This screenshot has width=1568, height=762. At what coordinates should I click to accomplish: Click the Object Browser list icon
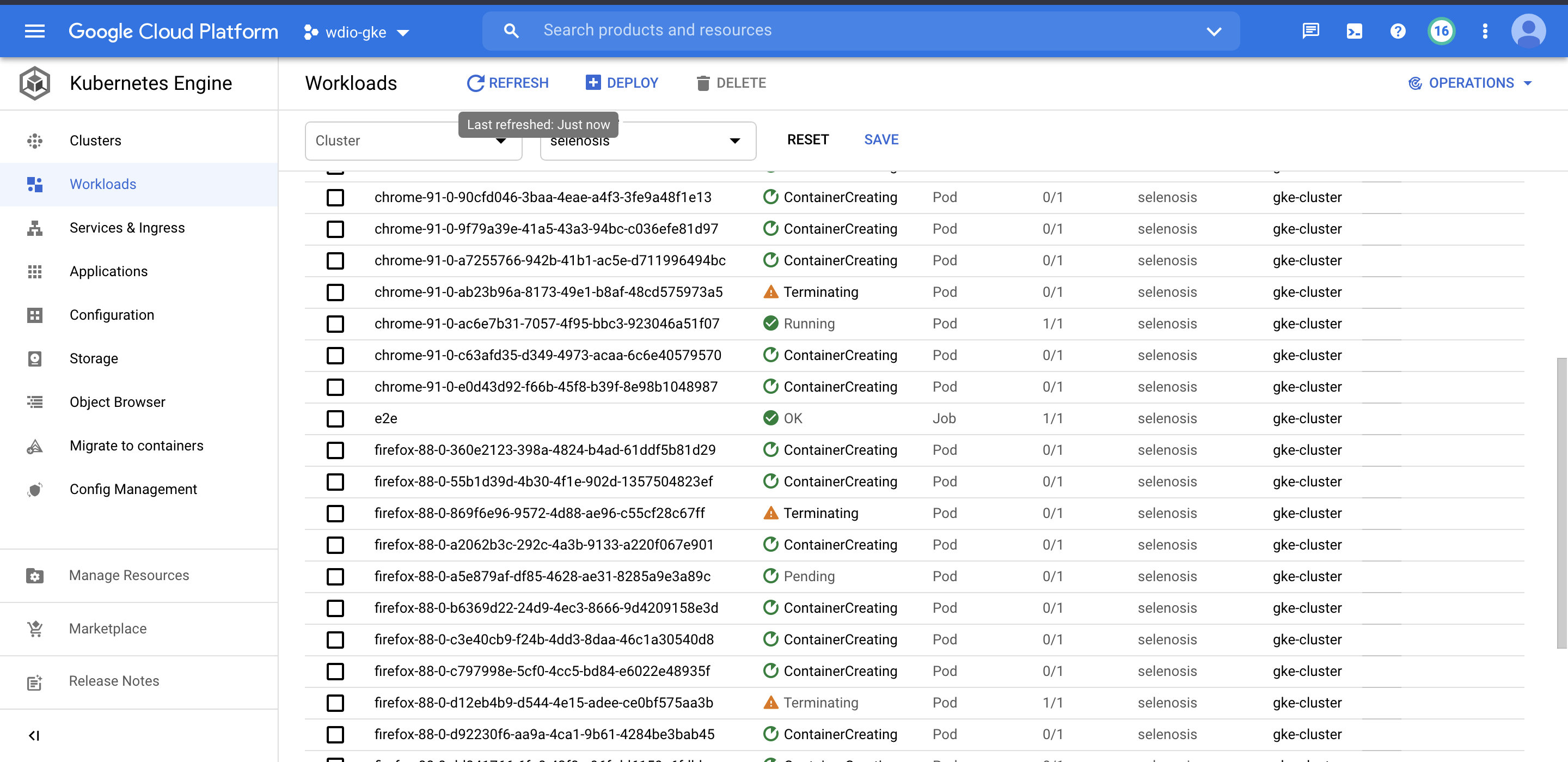(x=35, y=402)
